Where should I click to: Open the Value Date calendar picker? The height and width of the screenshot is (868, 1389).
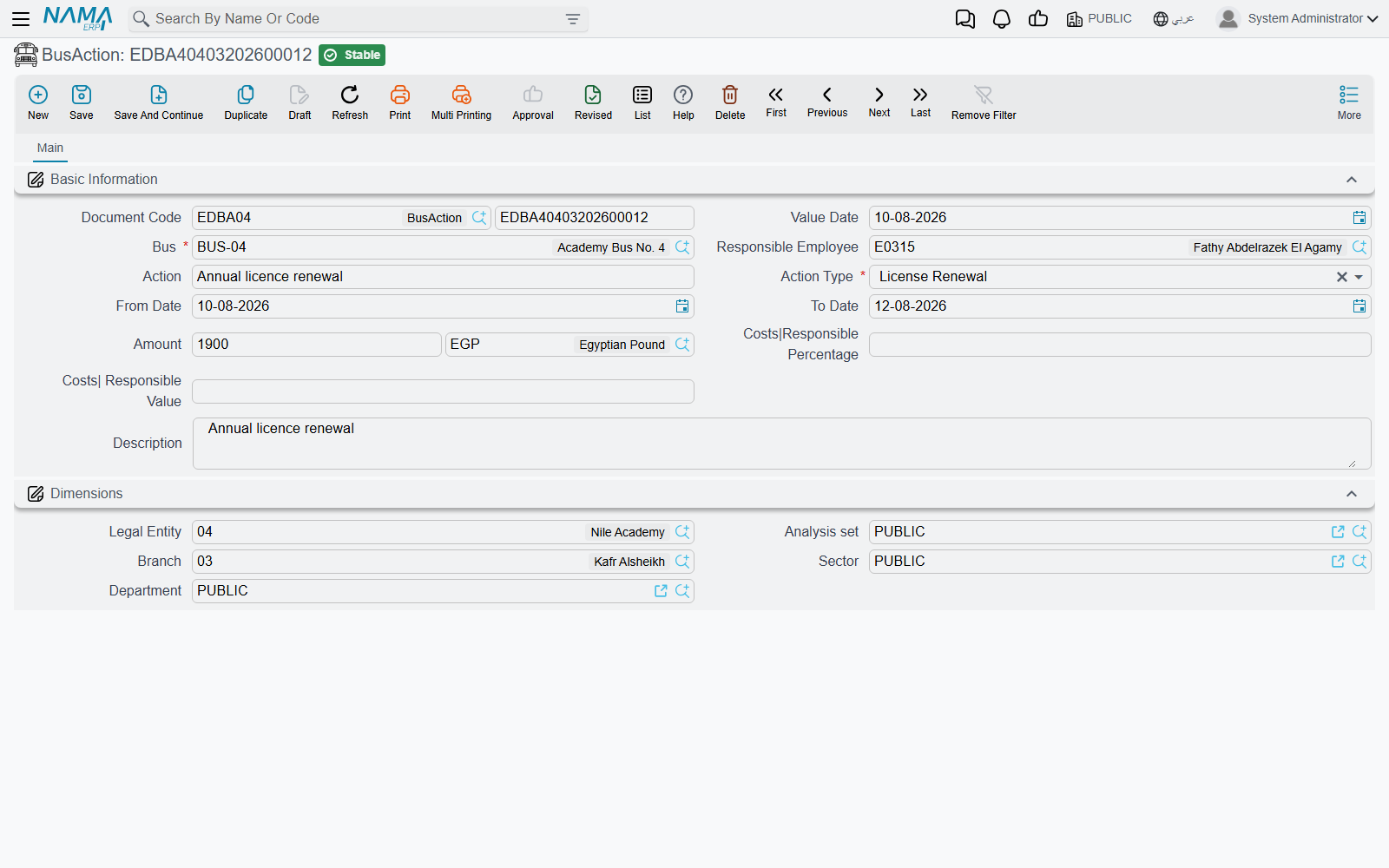click(x=1359, y=218)
